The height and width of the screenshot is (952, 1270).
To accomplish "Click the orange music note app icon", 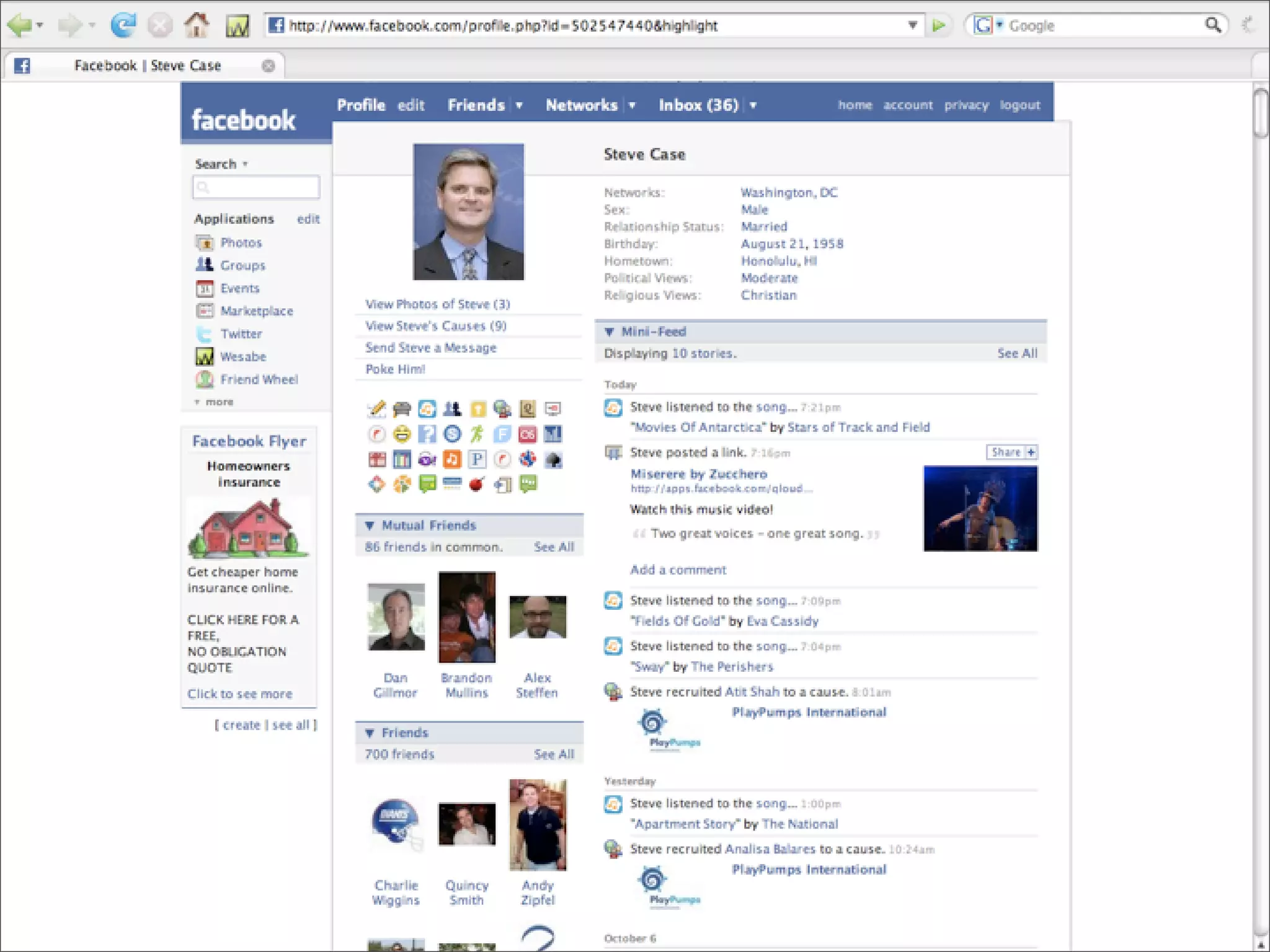I will click(x=452, y=459).
